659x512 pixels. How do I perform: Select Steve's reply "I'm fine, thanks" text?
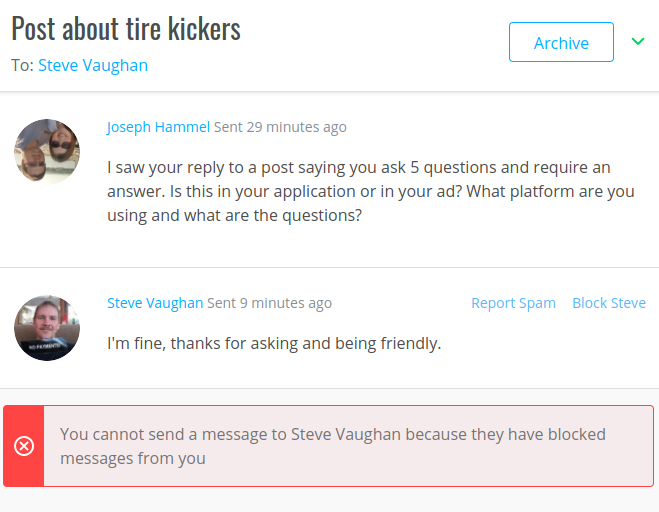pos(274,343)
